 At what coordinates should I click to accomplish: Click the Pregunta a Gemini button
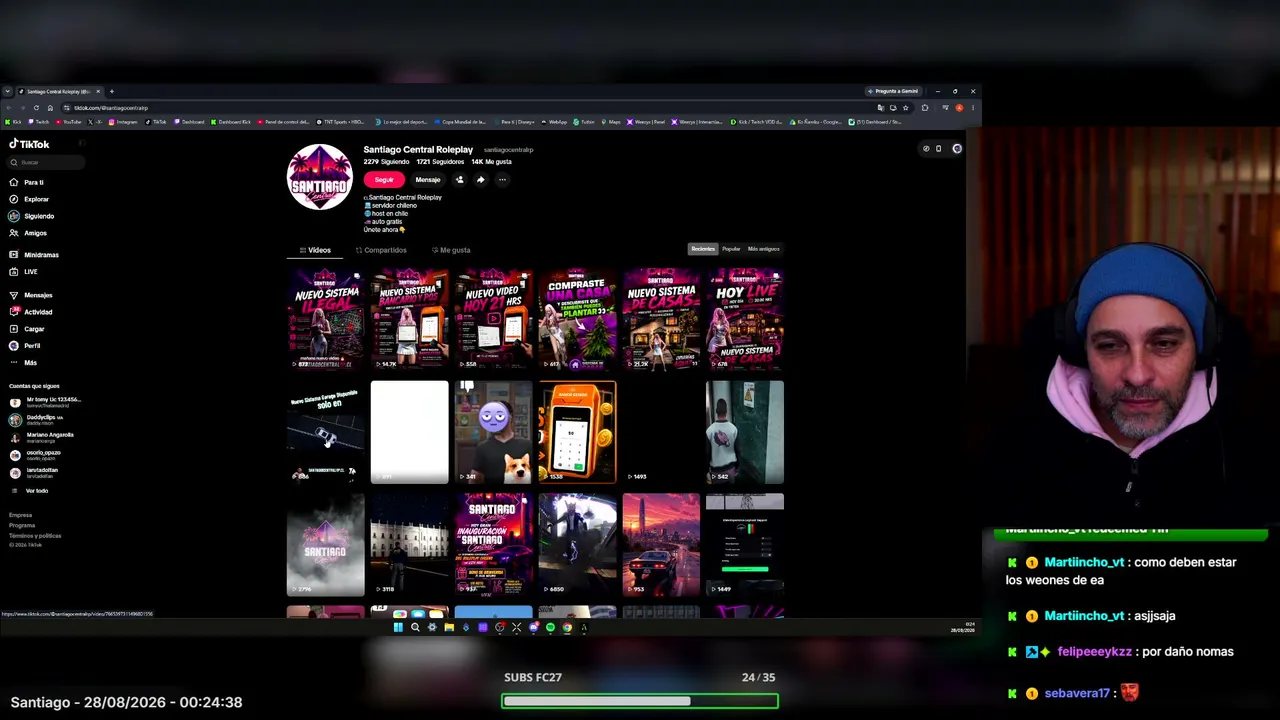click(x=893, y=91)
